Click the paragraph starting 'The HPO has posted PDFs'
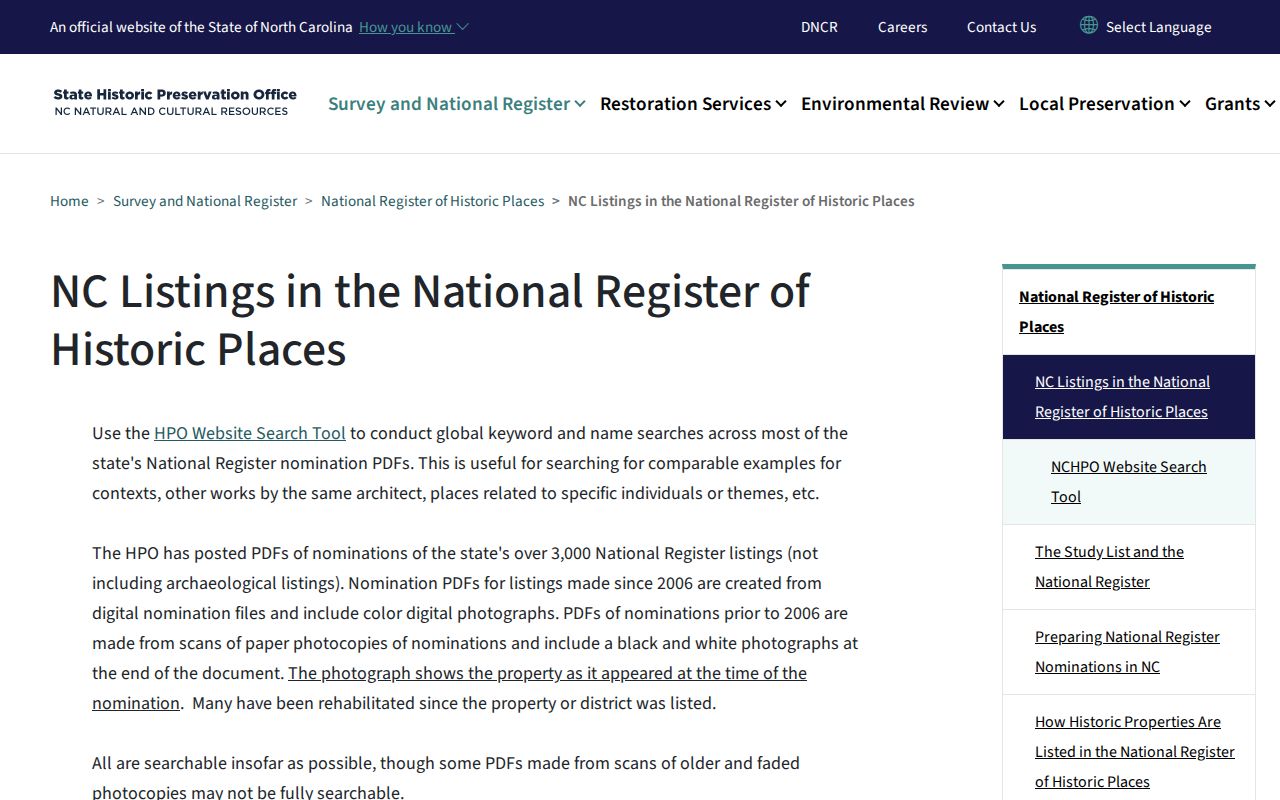Screen dimensions: 1280x800 [475, 628]
